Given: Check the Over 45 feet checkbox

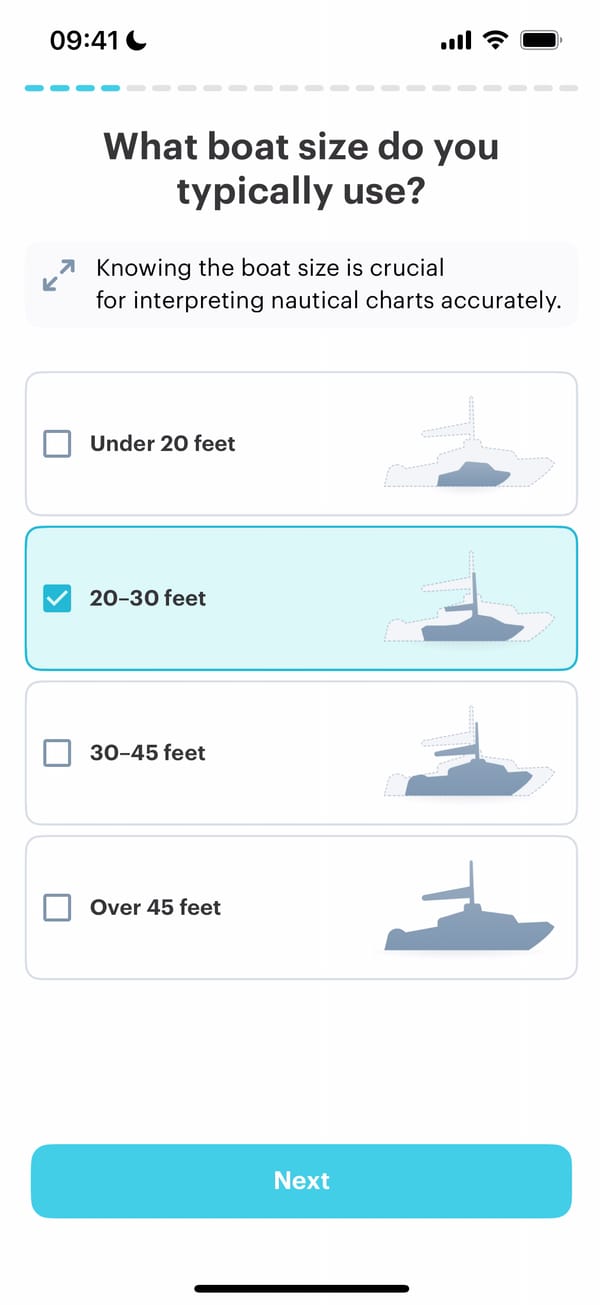Looking at the screenshot, I should [58, 907].
